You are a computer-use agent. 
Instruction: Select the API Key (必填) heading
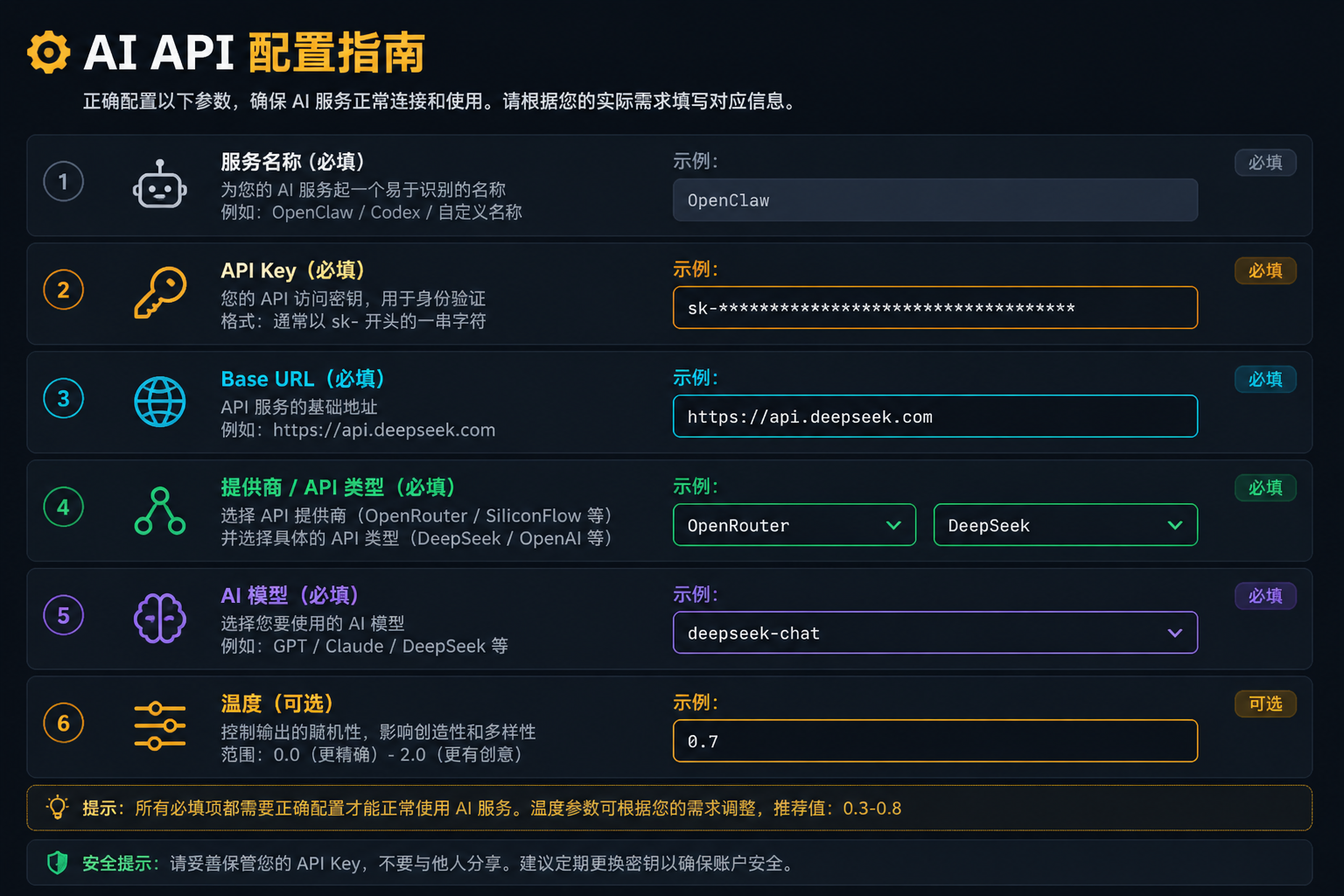click(x=293, y=270)
